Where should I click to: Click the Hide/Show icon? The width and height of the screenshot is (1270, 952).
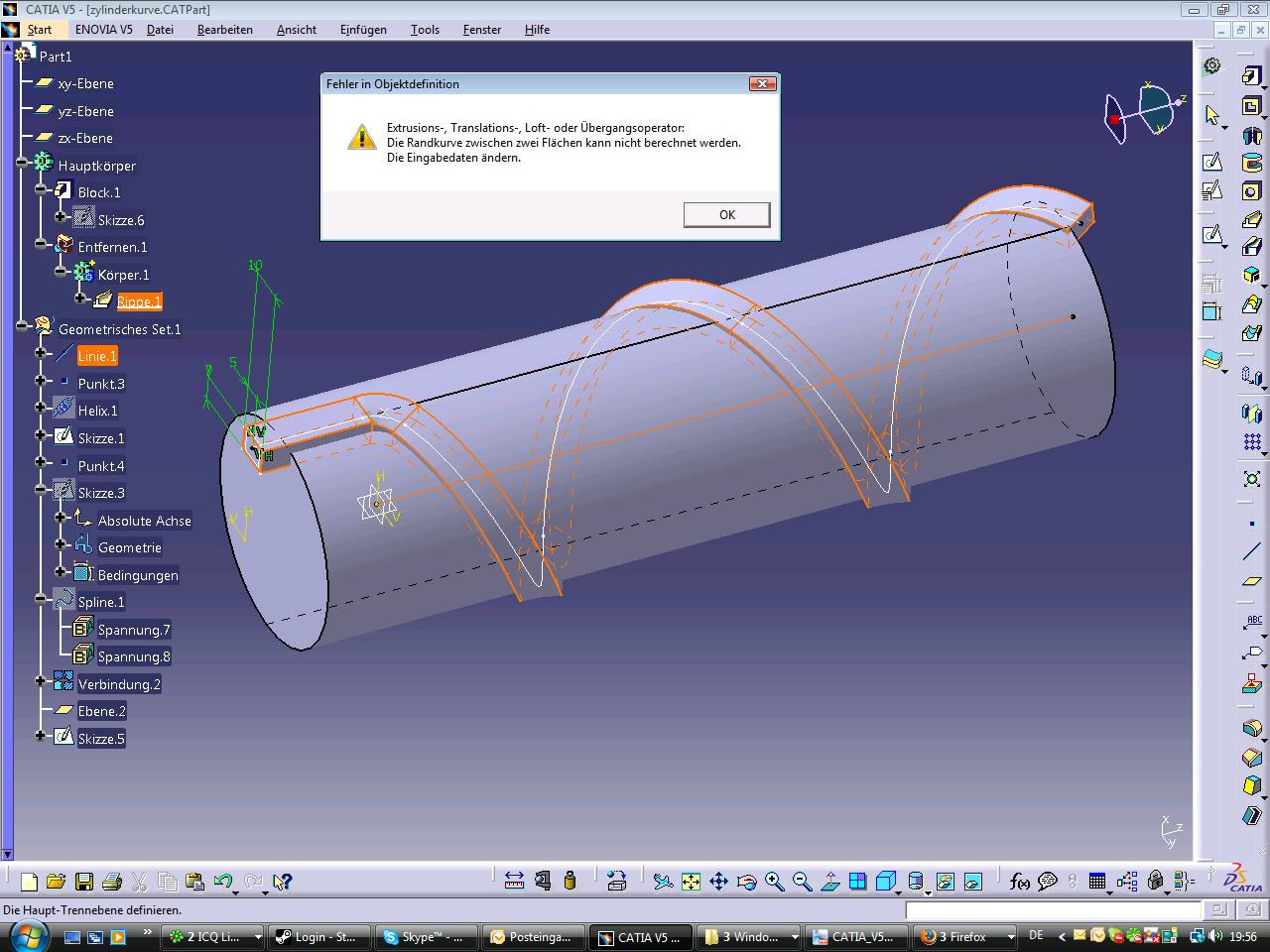946,881
